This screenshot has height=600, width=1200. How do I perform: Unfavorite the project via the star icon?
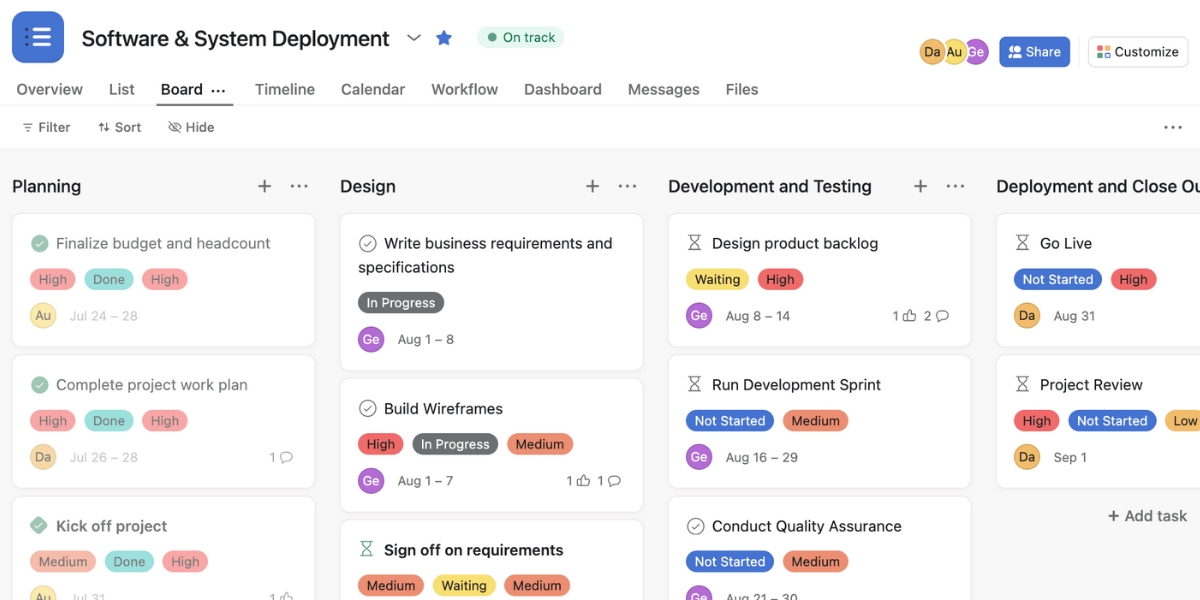coord(444,37)
